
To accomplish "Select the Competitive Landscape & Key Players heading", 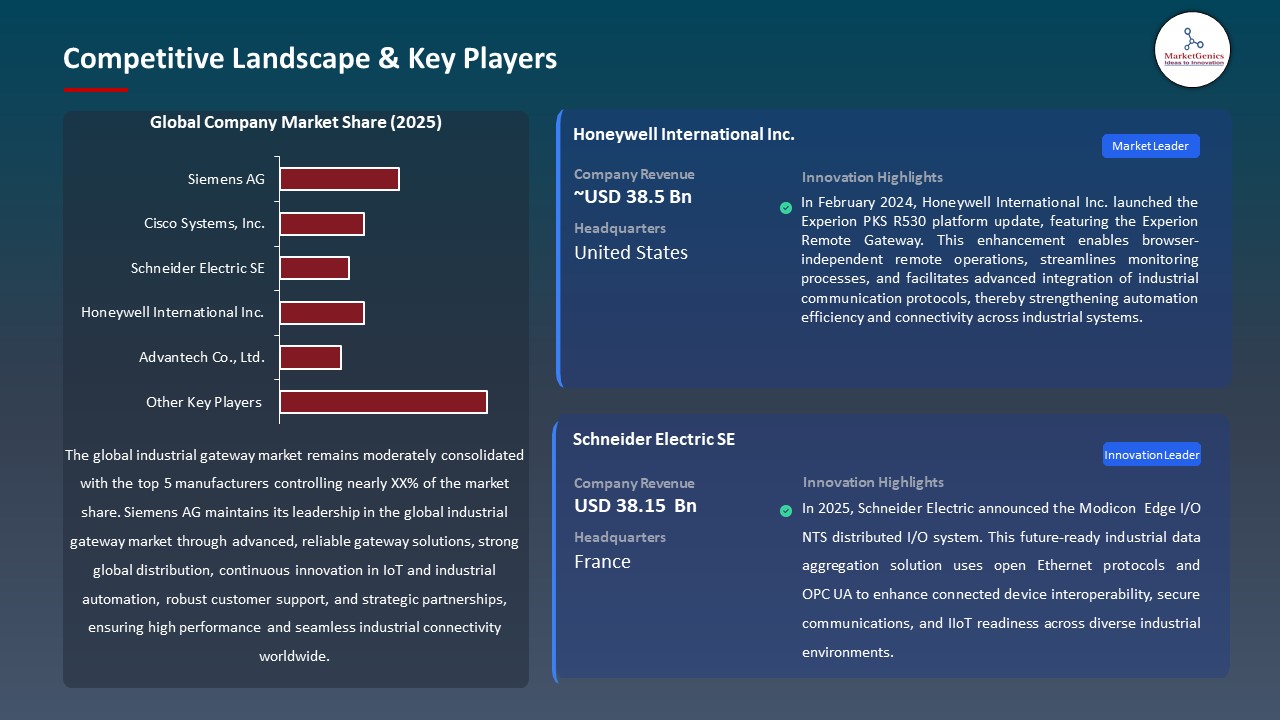I will (x=310, y=59).
